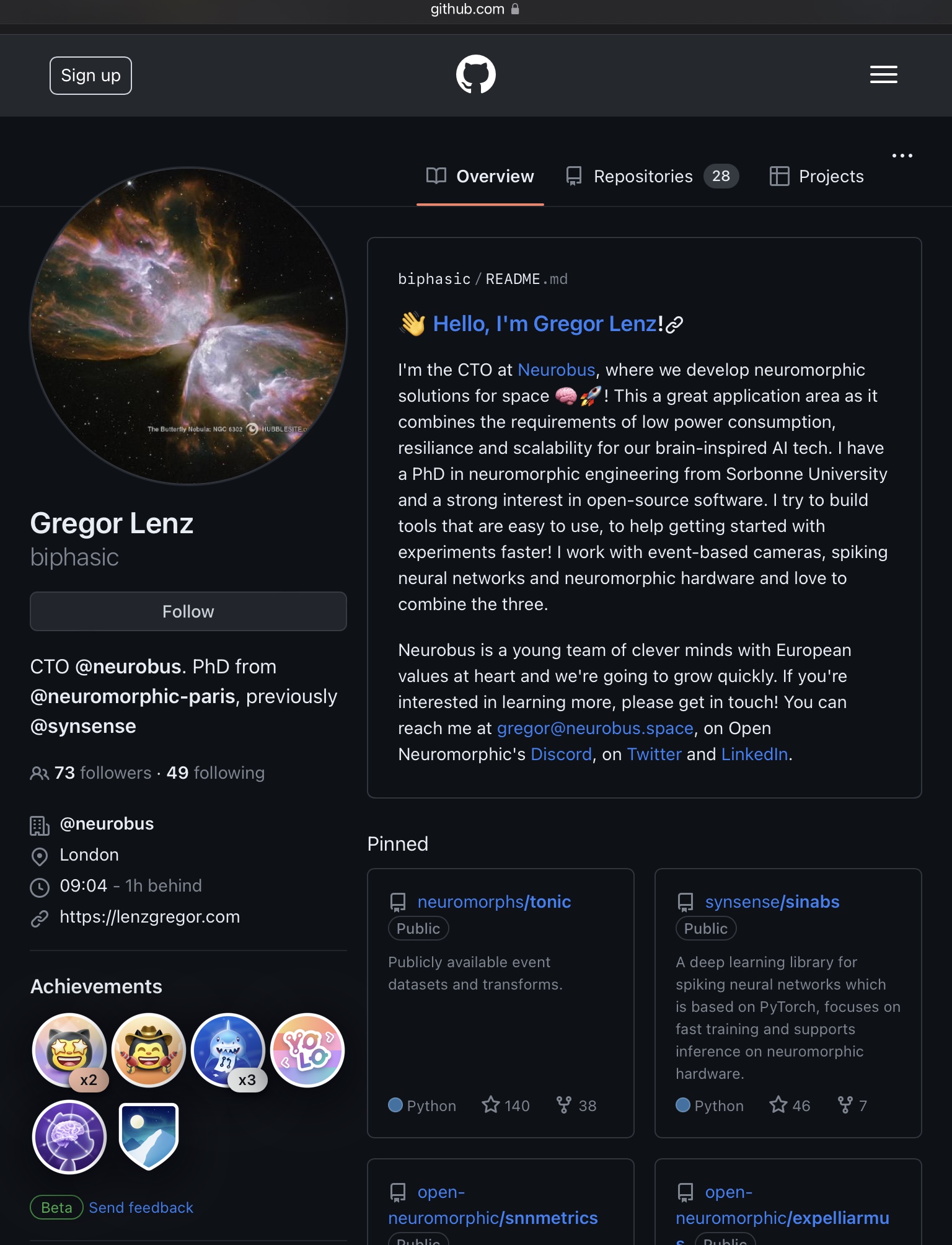Open the lenzgregor.com website link

point(149,916)
